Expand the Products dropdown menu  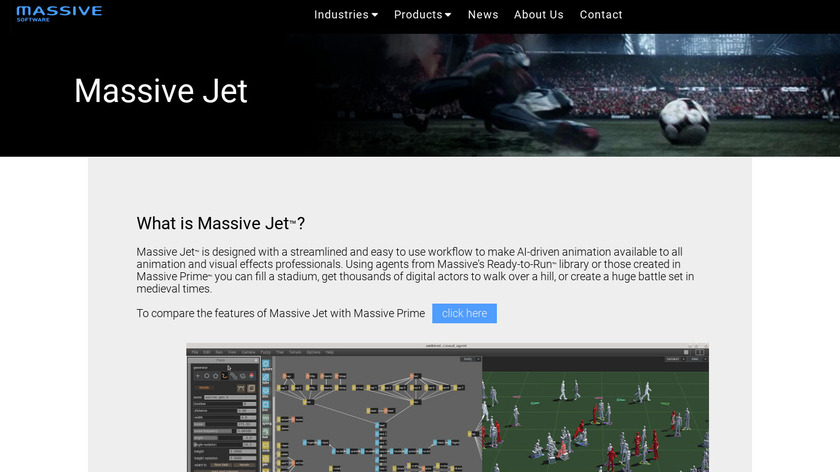pyautogui.click(x=422, y=14)
